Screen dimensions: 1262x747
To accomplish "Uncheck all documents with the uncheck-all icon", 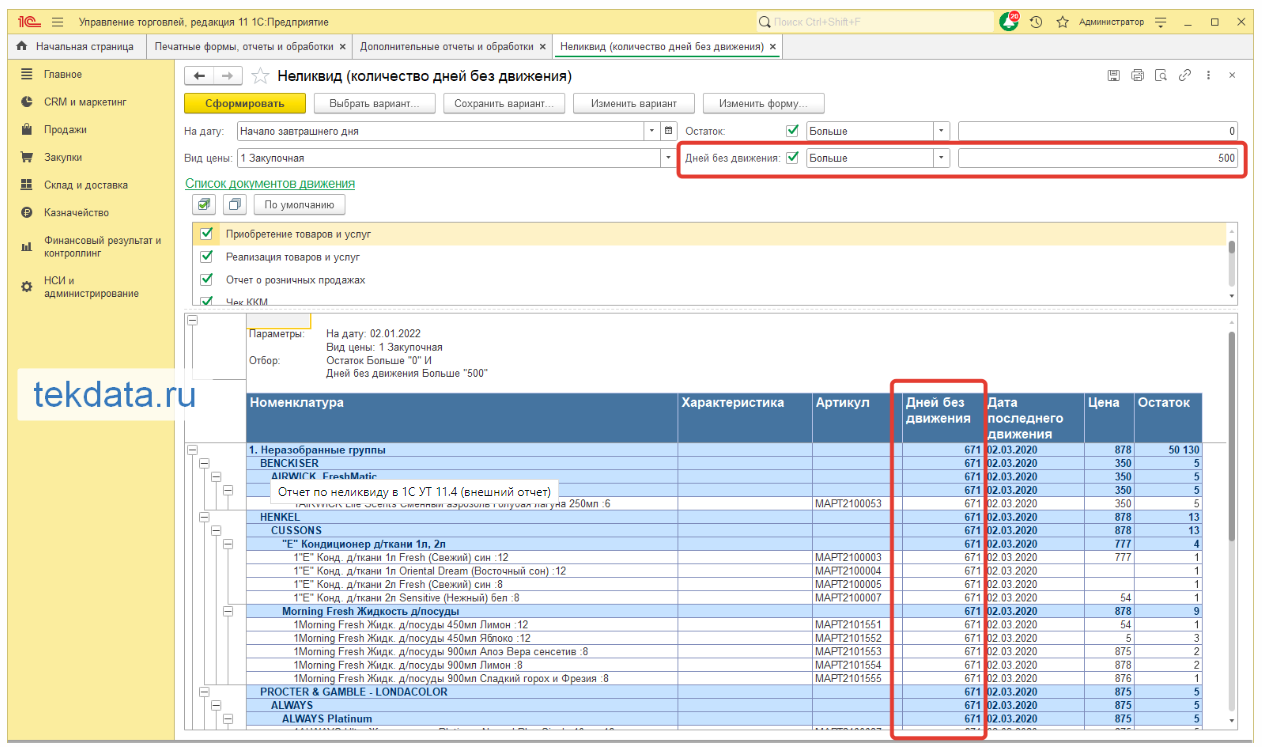I will (235, 204).
